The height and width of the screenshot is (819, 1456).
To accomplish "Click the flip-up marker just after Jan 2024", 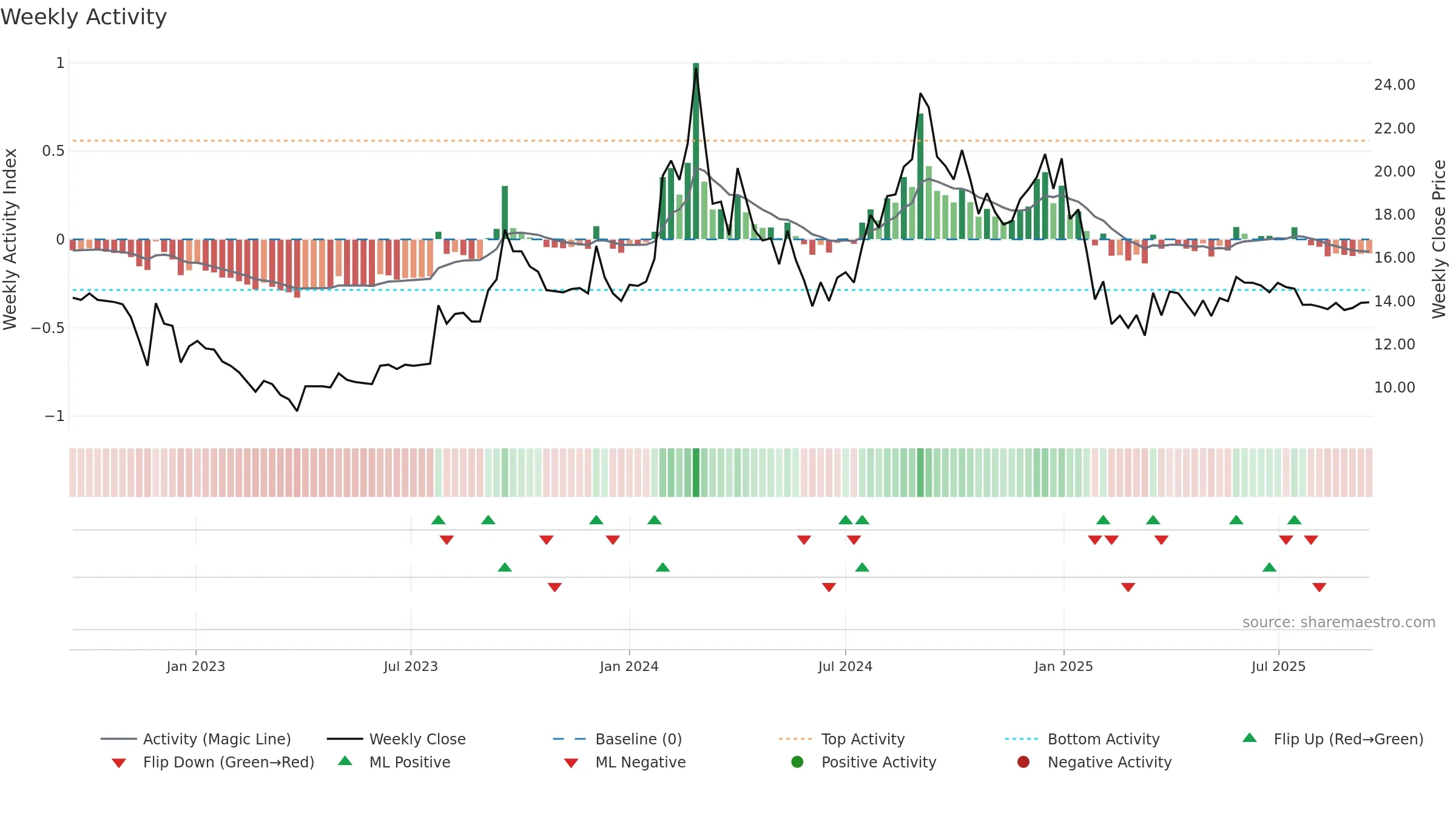I will point(655,520).
